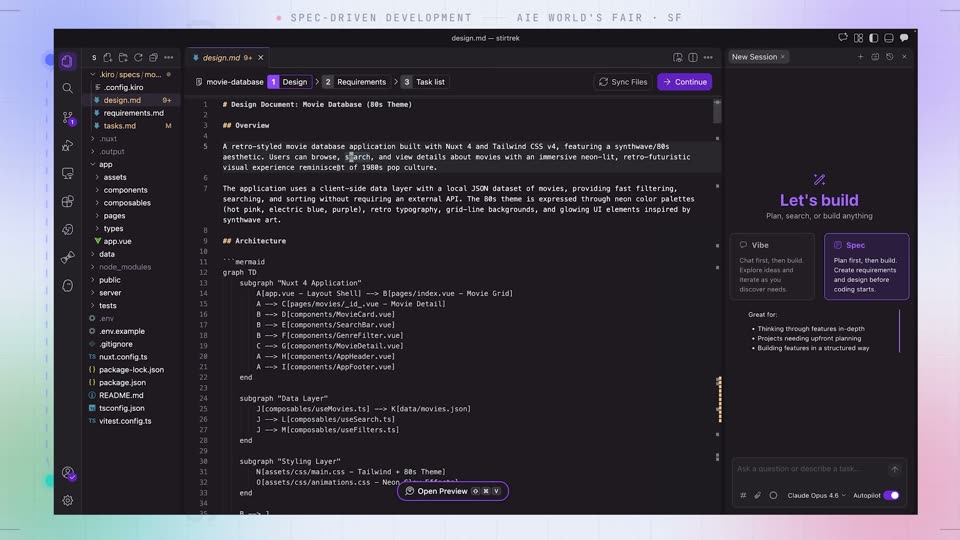The height and width of the screenshot is (540, 960).
Task: Open the Extensions view in activity bar
Action: click(67, 201)
